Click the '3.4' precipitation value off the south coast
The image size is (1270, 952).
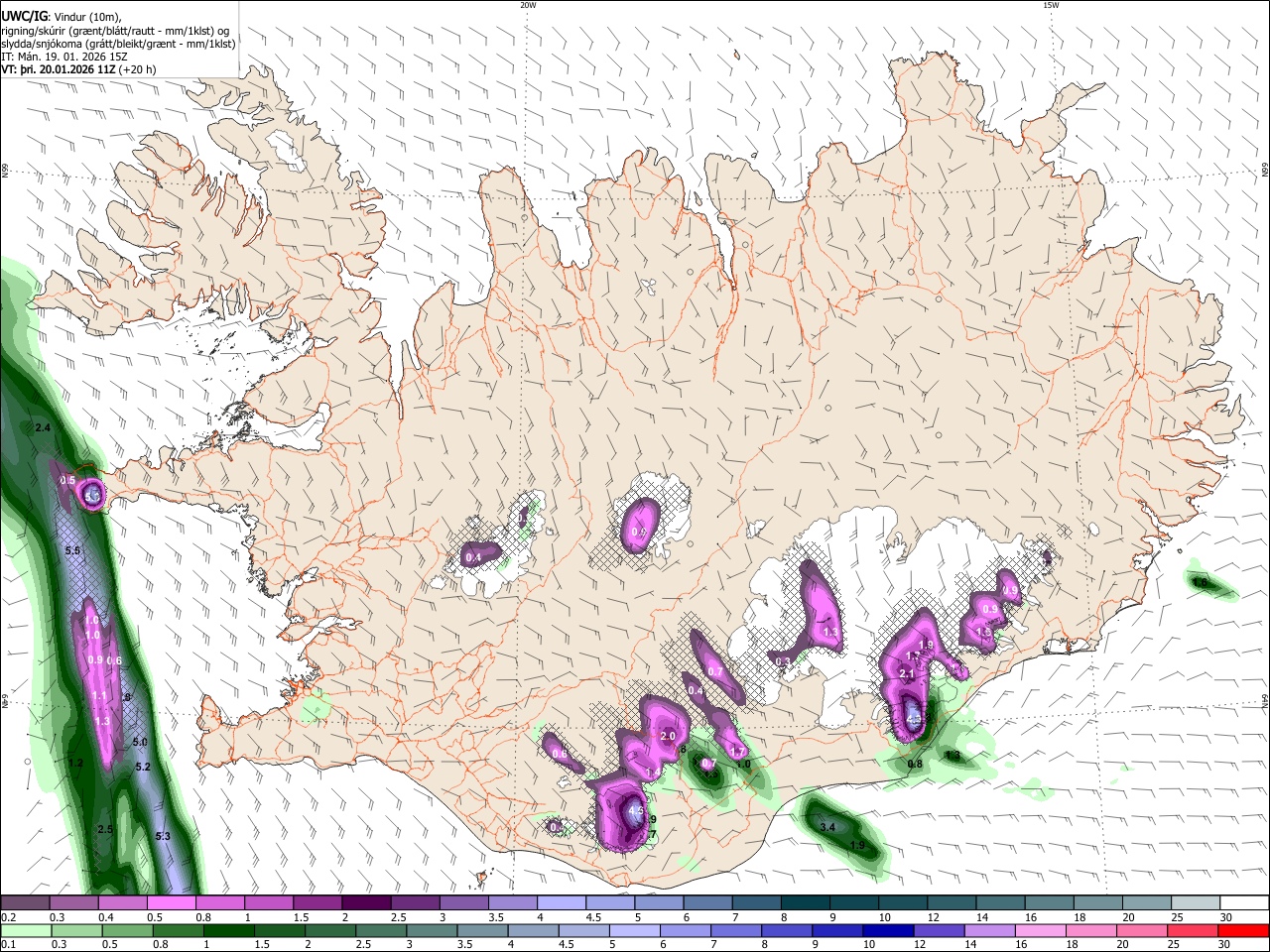pos(827,826)
